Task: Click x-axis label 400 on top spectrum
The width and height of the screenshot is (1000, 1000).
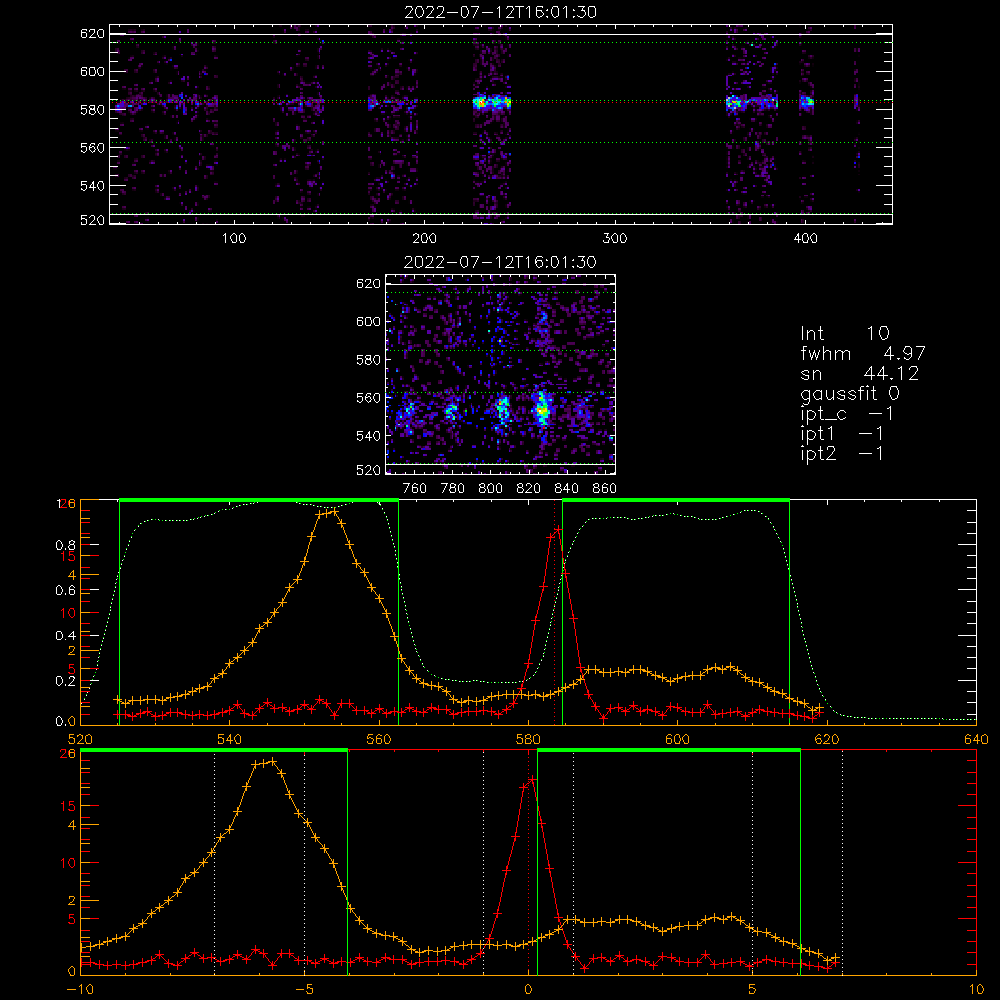Action: [805, 239]
